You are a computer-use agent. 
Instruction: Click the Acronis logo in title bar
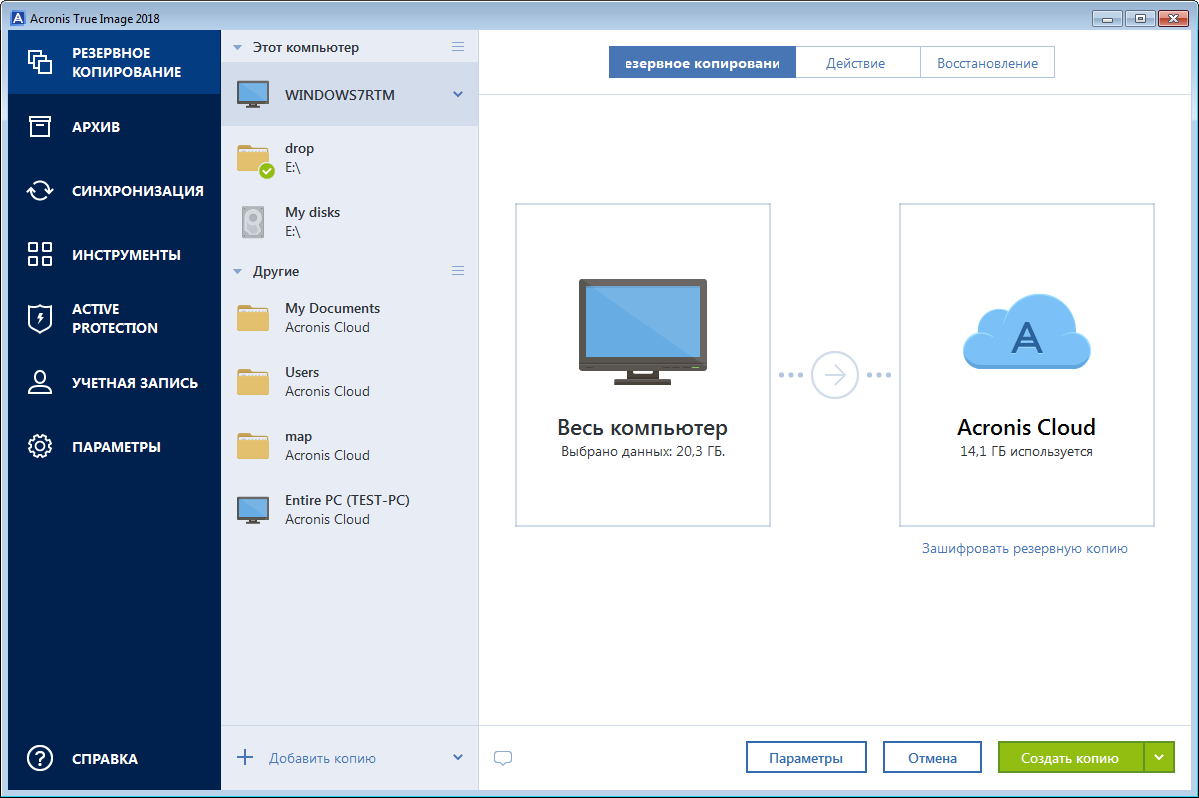click(18, 18)
